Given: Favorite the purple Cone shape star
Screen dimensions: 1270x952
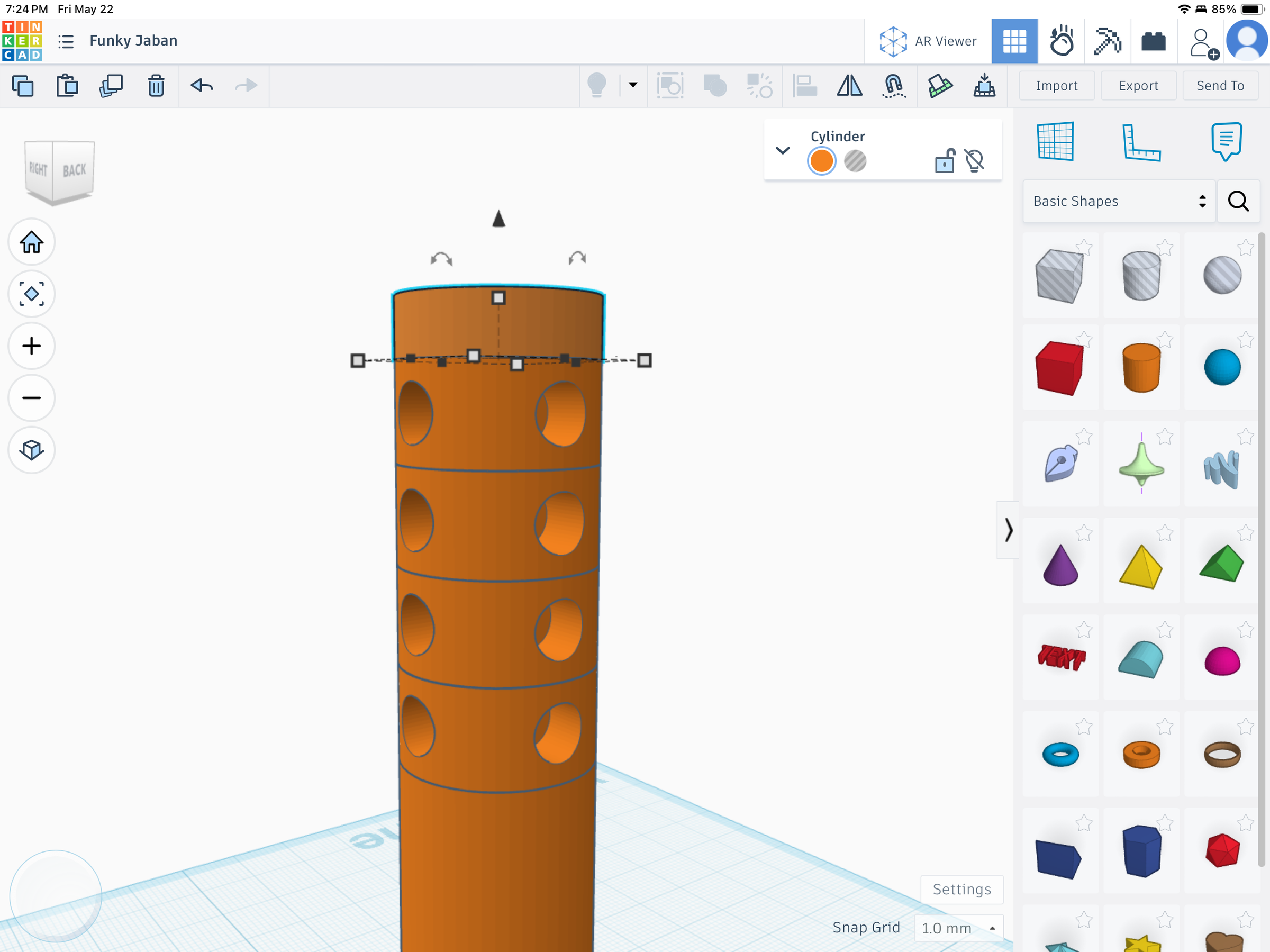Looking at the screenshot, I should click(x=1084, y=533).
